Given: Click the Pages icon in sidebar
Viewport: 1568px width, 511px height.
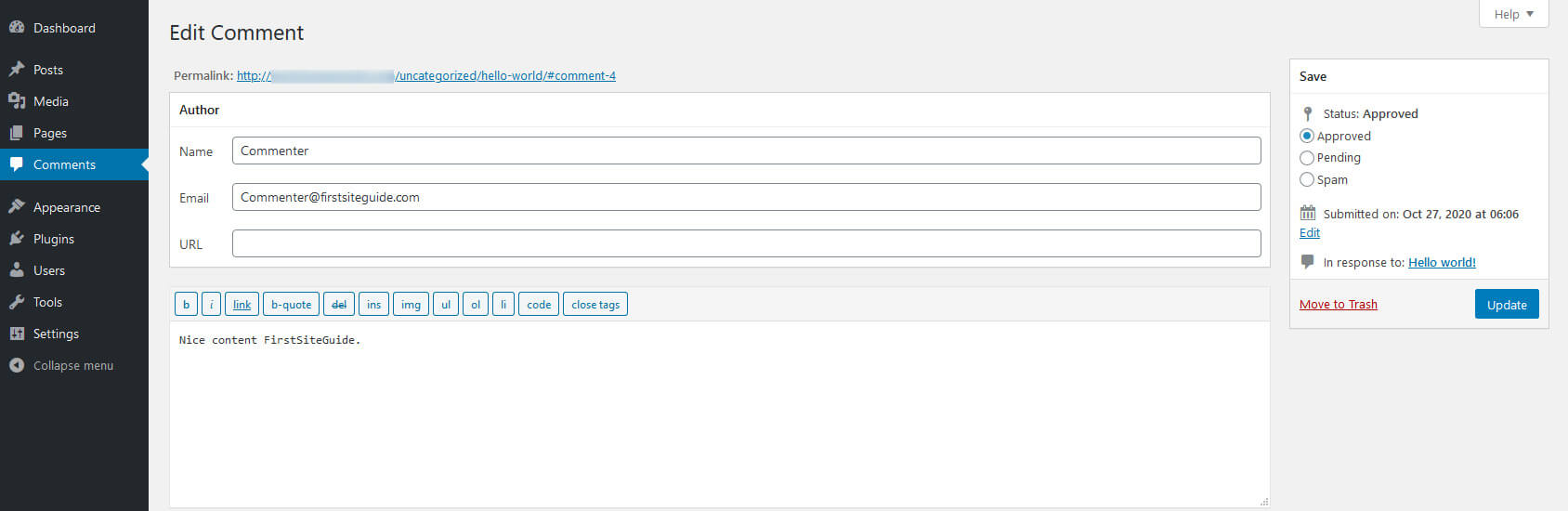Looking at the screenshot, I should [16, 133].
